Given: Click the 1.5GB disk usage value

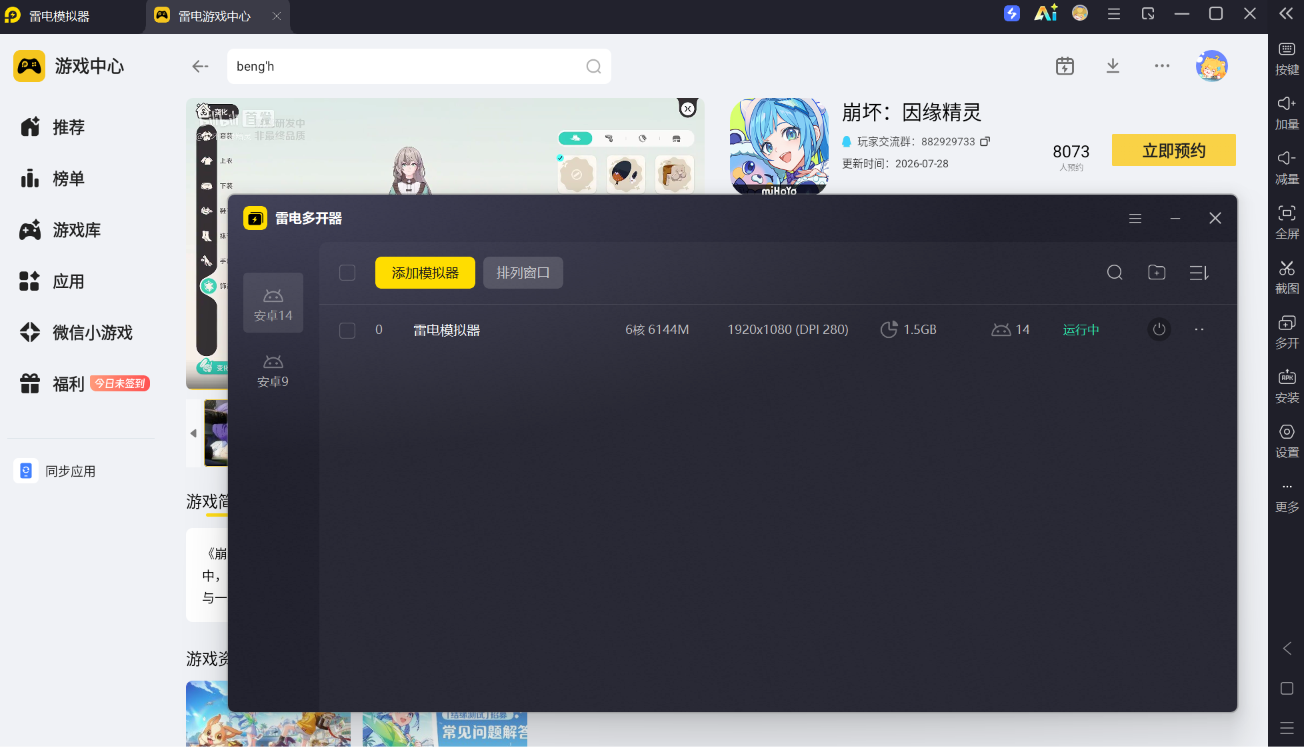Looking at the screenshot, I should click(x=920, y=330).
